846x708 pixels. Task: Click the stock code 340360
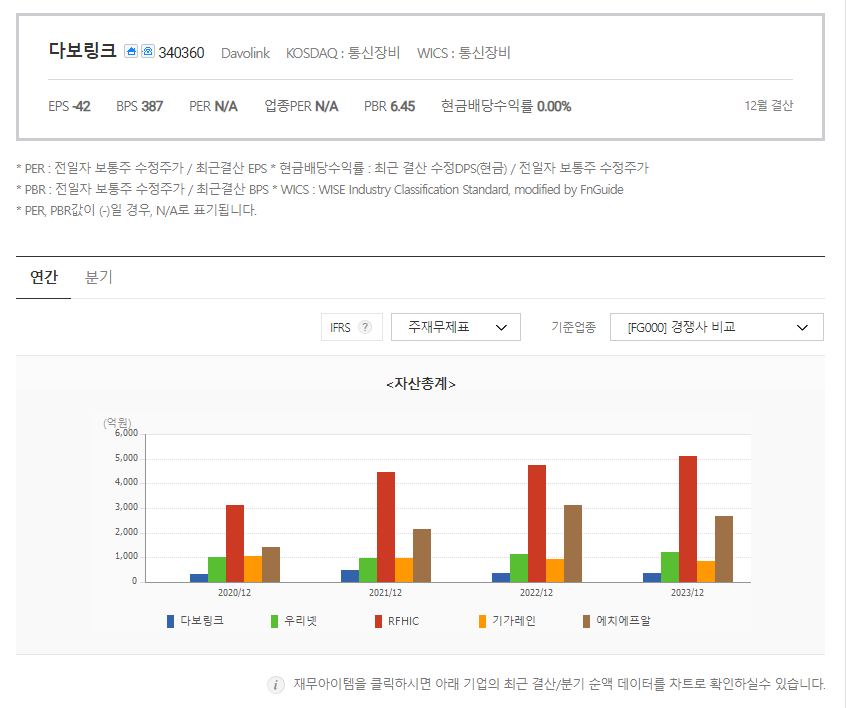(181, 53)
